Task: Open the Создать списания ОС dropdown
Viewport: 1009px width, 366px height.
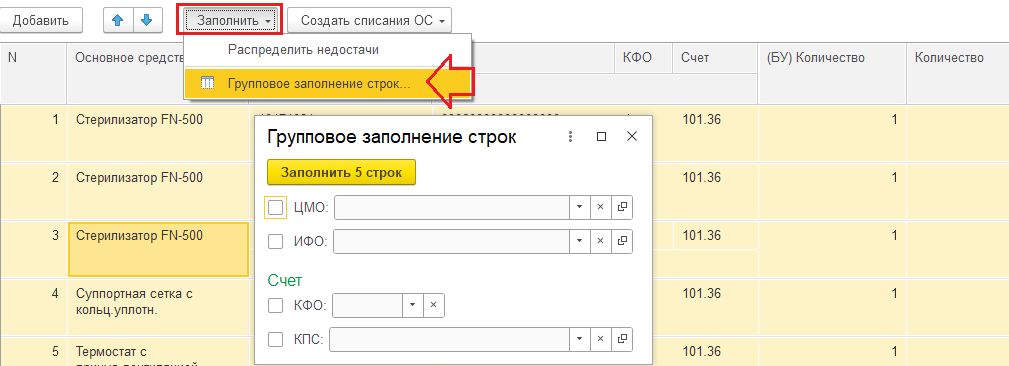Action: click(369, 21)
